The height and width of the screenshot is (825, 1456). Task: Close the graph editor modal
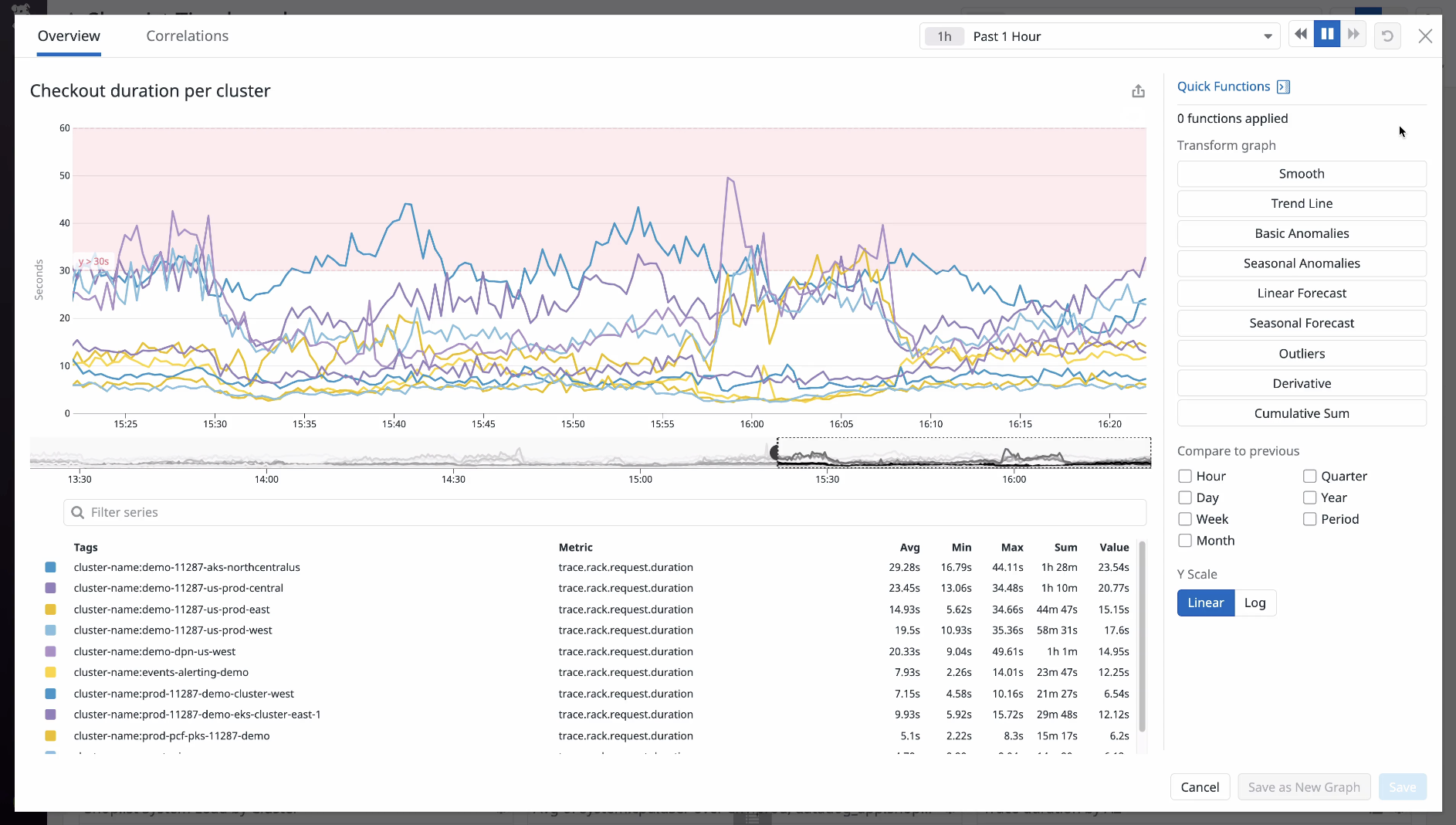click(1425, 36)
